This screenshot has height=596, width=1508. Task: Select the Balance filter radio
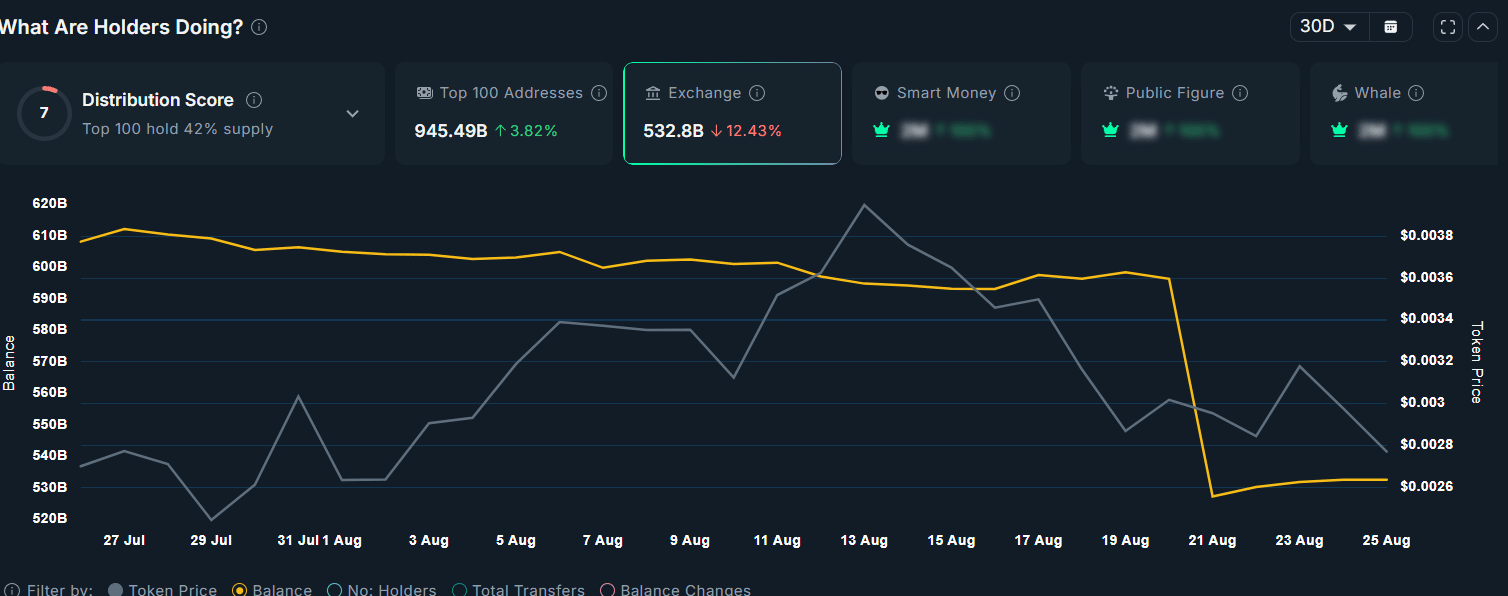pyautogui.click(x=240, y=590)
